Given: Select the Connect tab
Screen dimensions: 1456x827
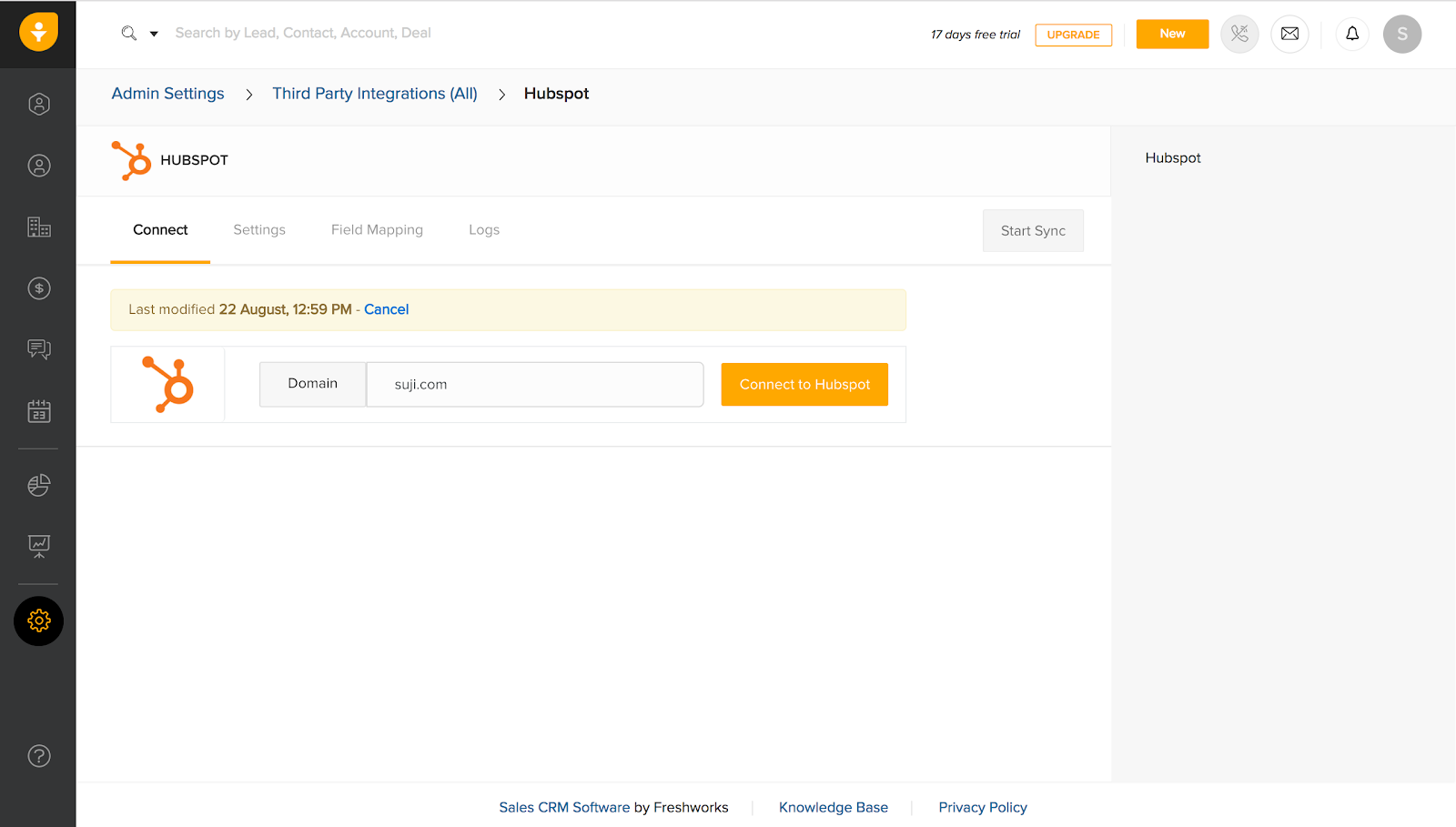Looking at the screenshot, I should tap(160, 230).
